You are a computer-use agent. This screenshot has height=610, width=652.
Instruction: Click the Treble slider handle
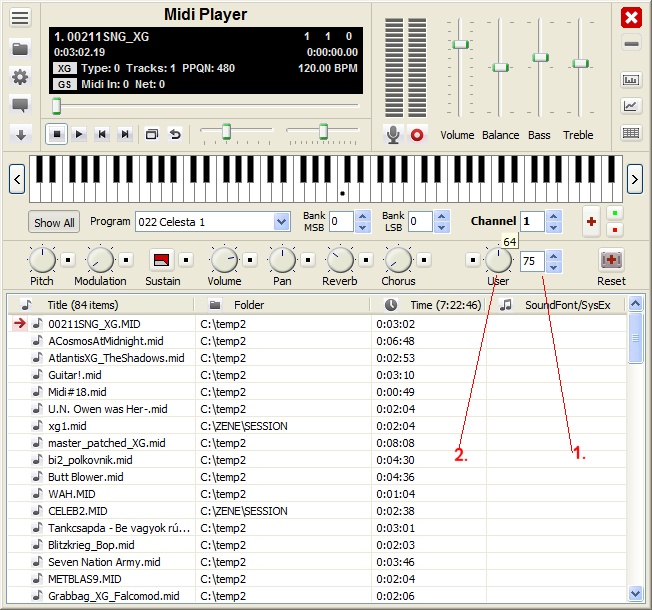click(x=580, y=63)
